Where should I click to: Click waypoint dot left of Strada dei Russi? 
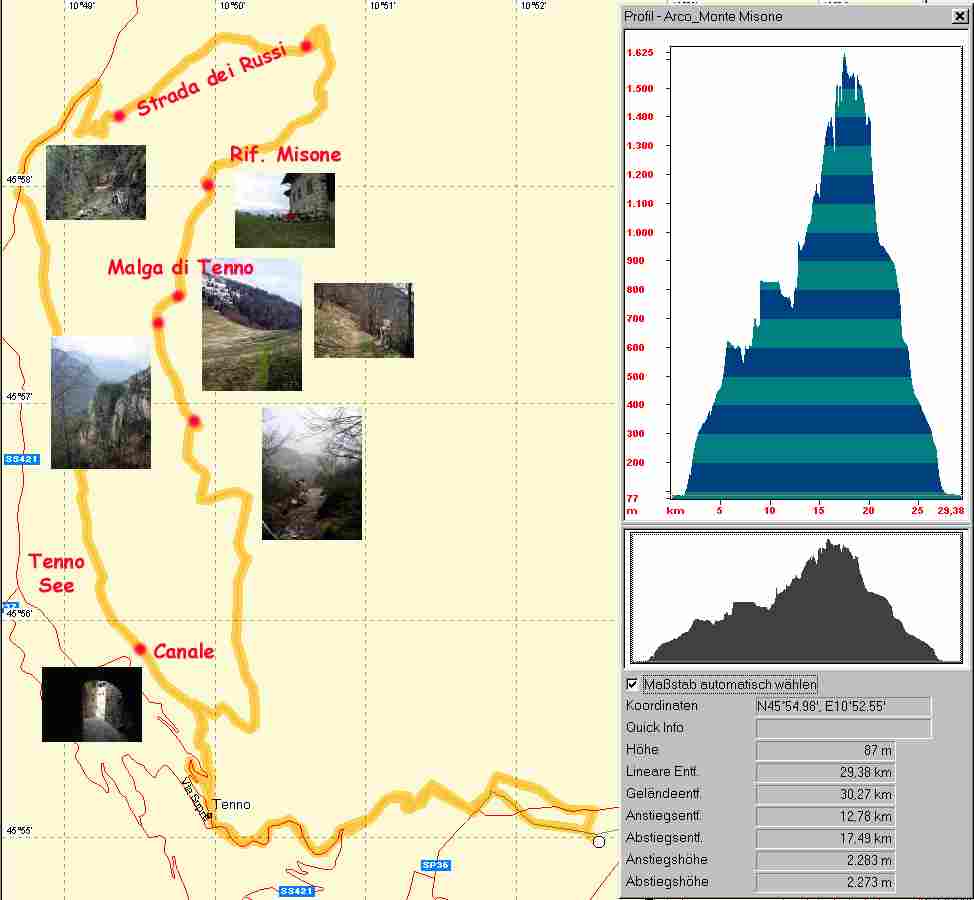point(119,116)
